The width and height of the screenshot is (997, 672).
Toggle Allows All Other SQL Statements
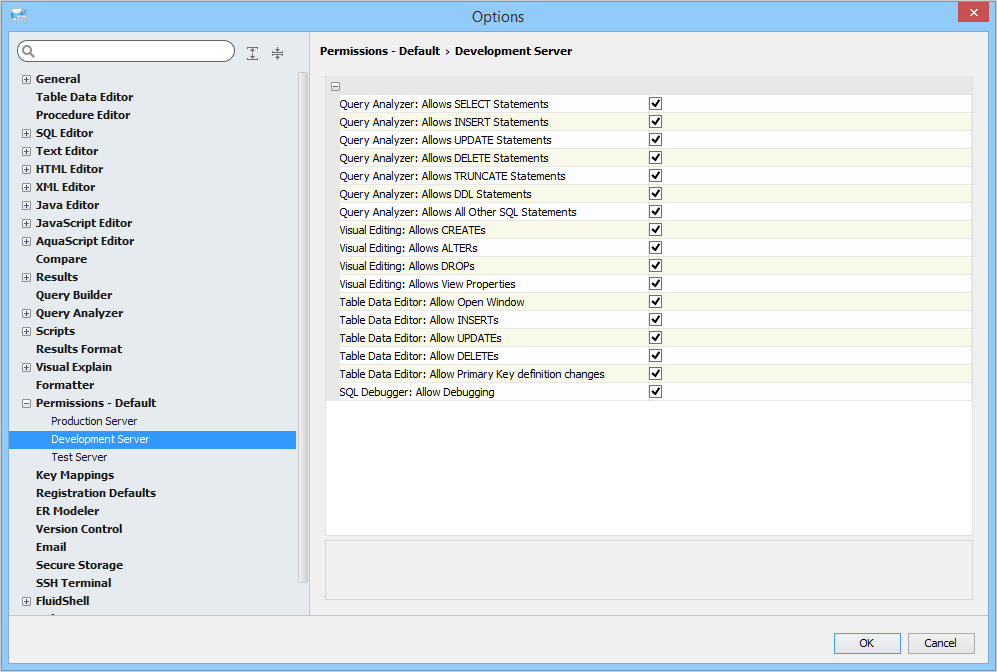pyautogui.click(x=655, y=212)
